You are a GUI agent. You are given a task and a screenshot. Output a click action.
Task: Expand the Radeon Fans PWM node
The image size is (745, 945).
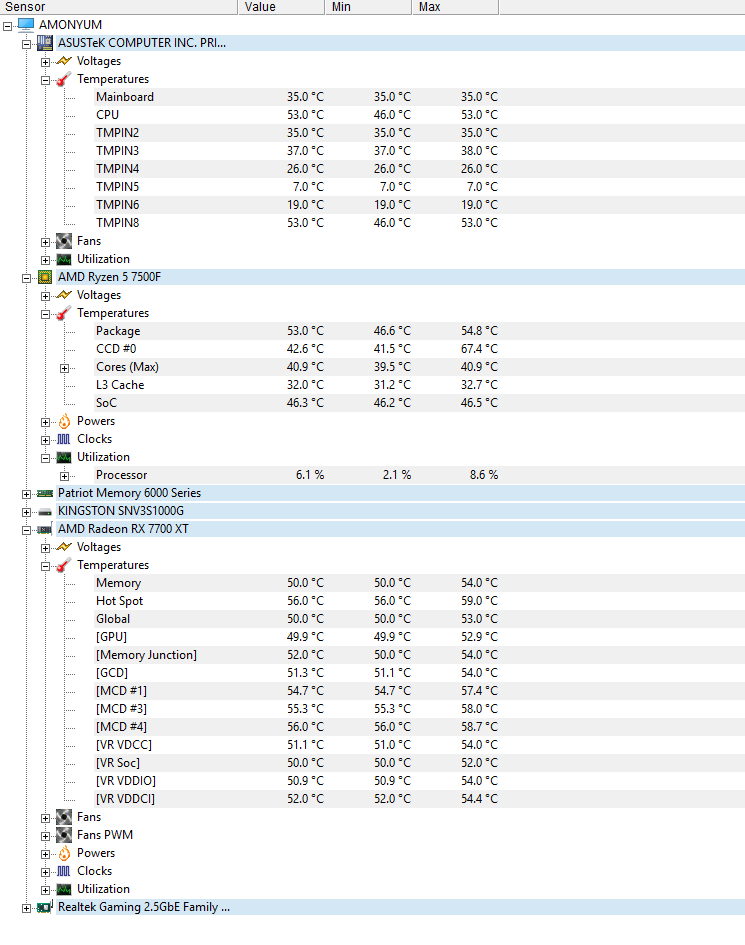45,837
